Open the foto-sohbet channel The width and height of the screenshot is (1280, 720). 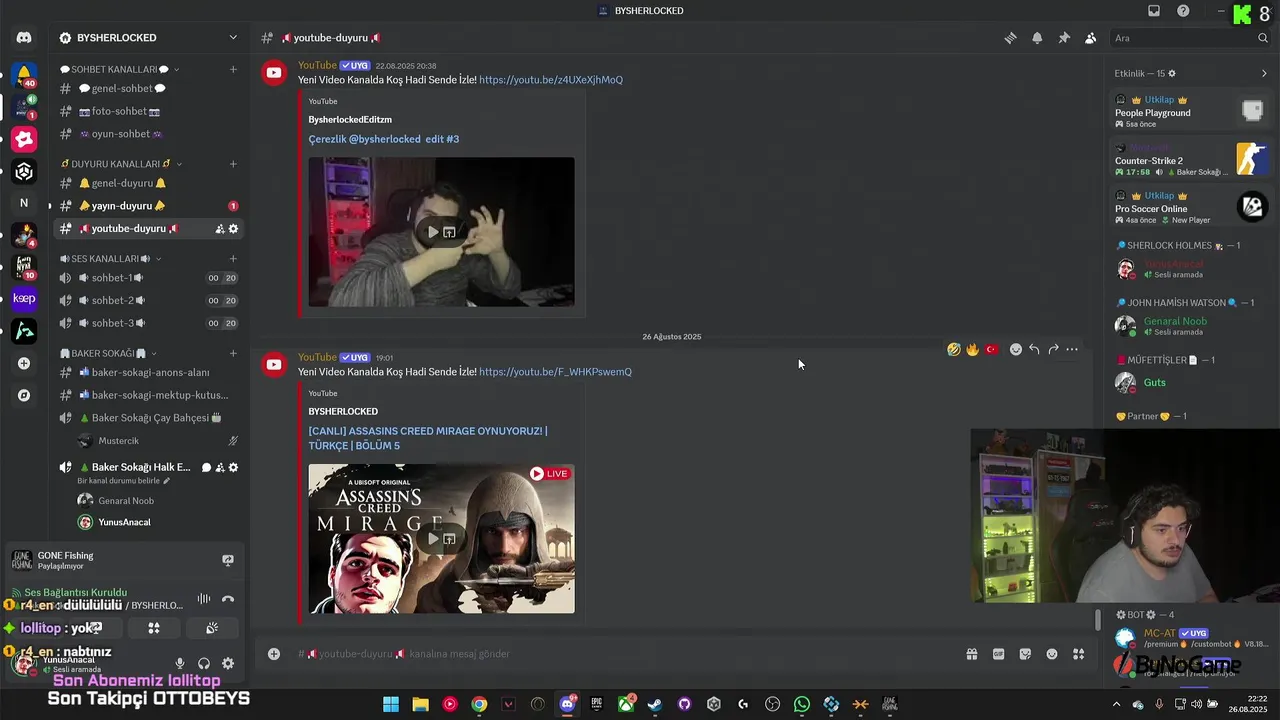(x=148, y=111)
